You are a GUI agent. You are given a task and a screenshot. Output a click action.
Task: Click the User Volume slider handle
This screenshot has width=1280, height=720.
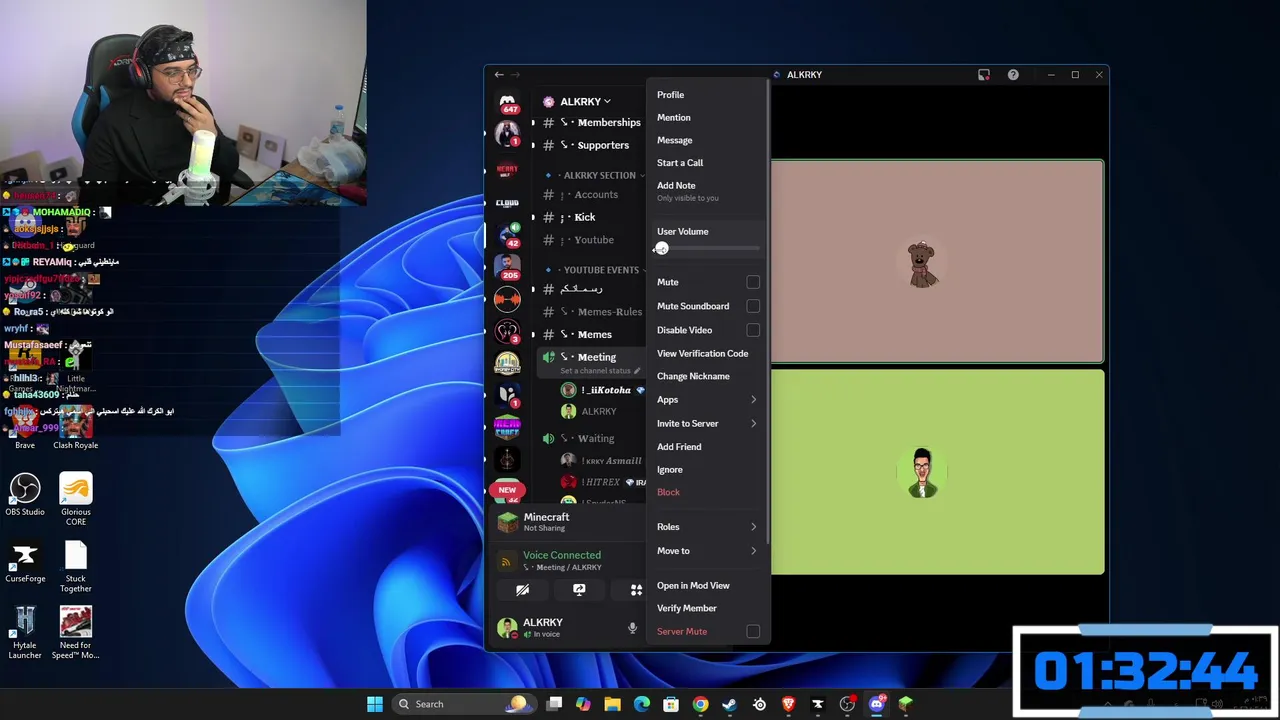[x=661, y=248]
